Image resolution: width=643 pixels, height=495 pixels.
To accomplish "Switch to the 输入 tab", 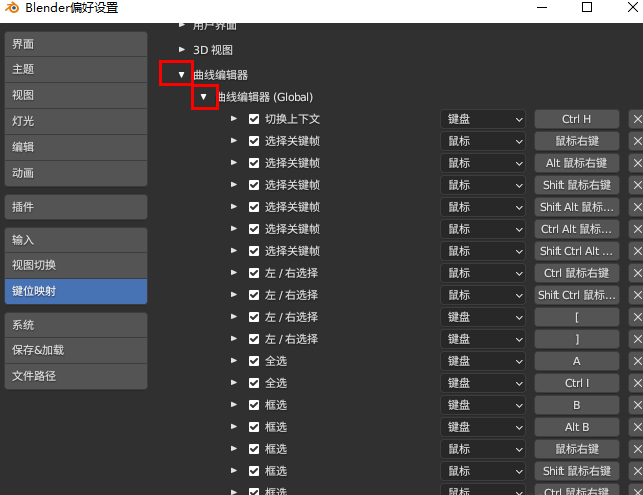I will [76, 240].
